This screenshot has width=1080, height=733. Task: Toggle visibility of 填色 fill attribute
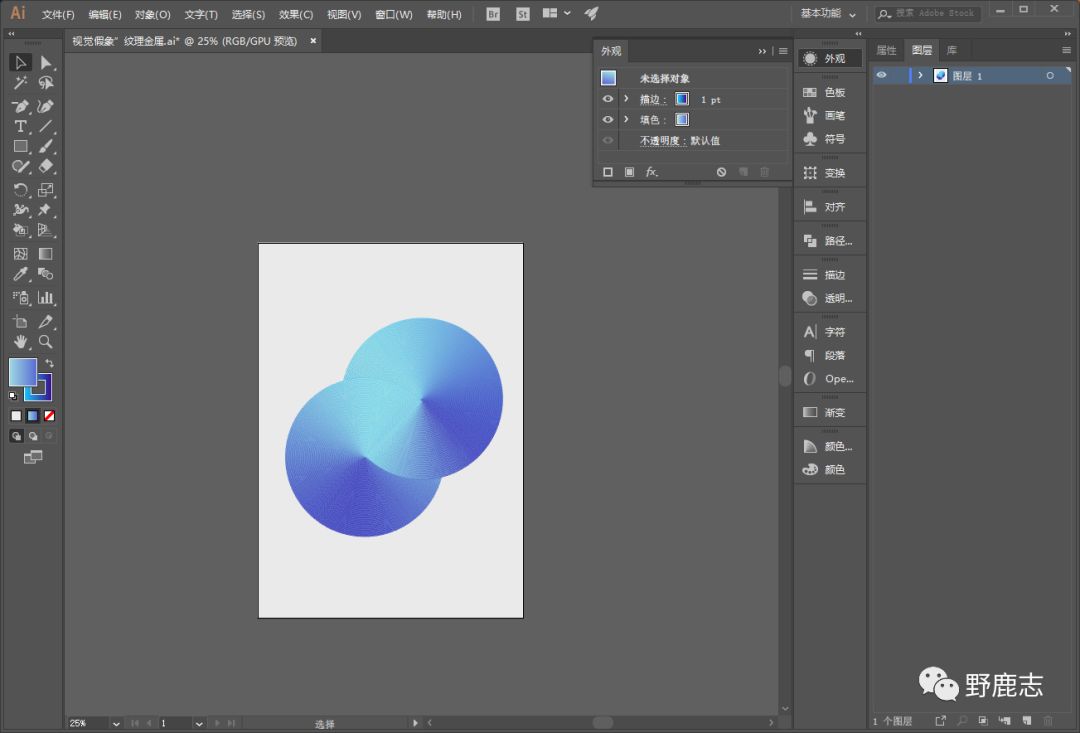[x=608, y=119]
